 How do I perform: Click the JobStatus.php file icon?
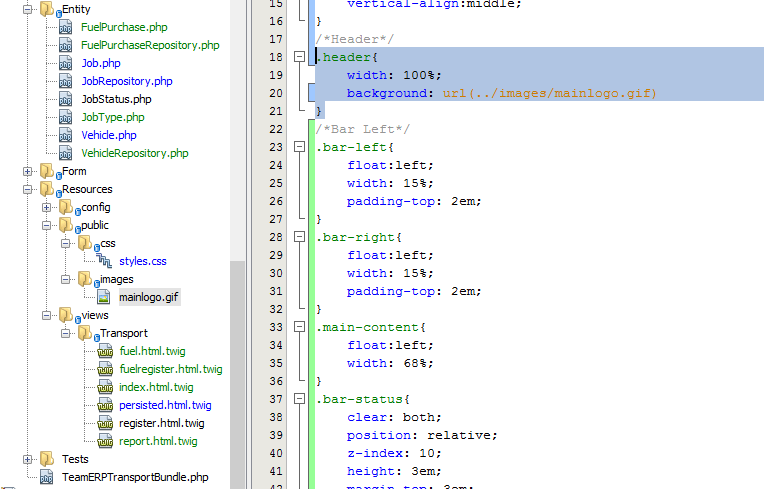tap(66, 99)
